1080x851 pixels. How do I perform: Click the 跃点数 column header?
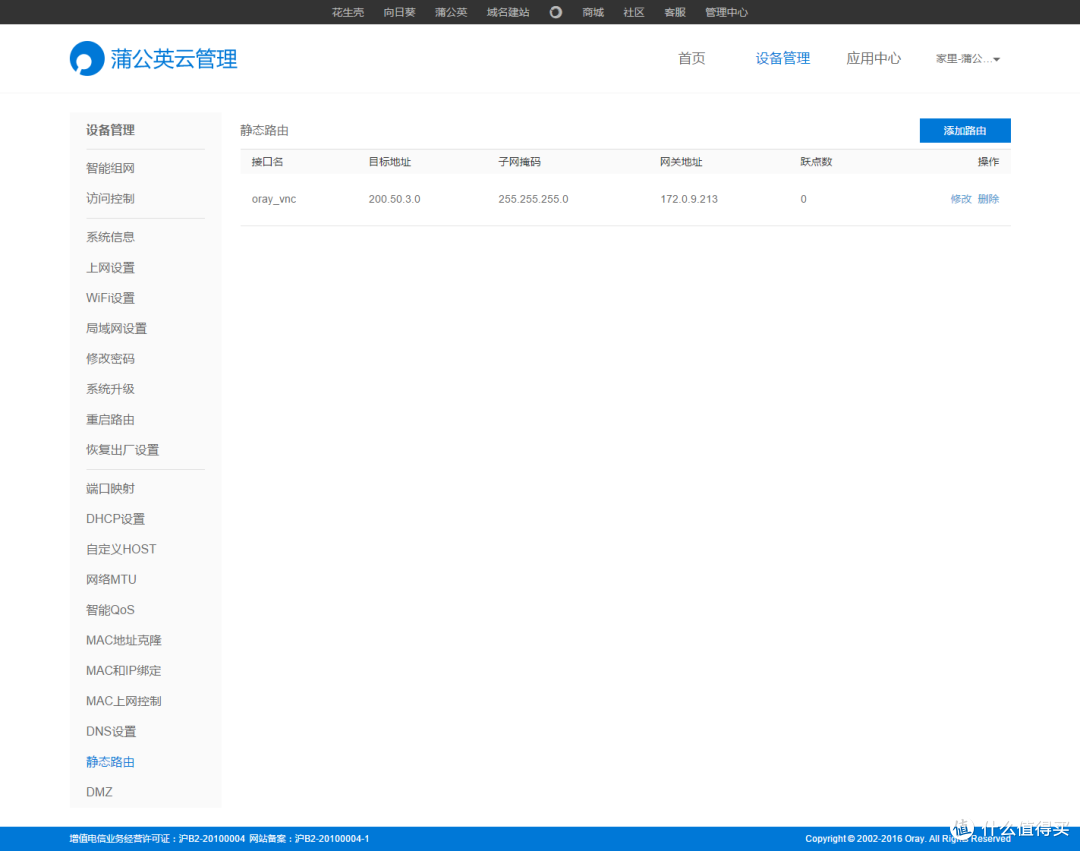pos(816,162)
